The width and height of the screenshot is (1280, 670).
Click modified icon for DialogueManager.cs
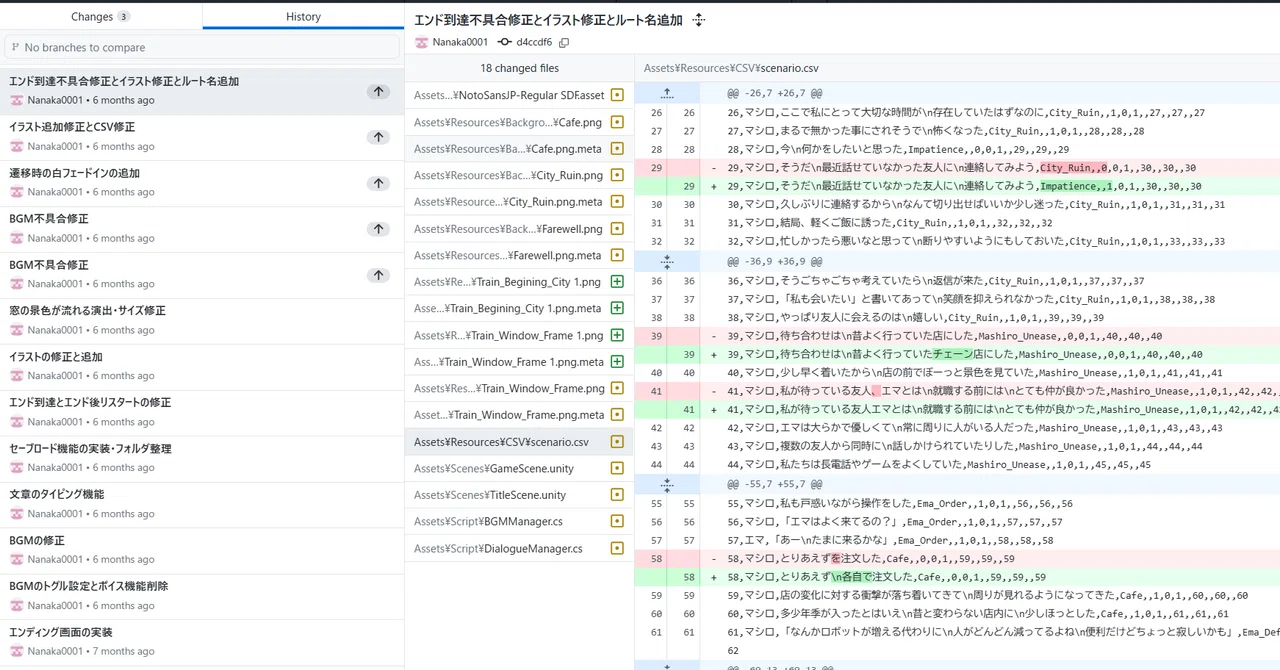617,548
